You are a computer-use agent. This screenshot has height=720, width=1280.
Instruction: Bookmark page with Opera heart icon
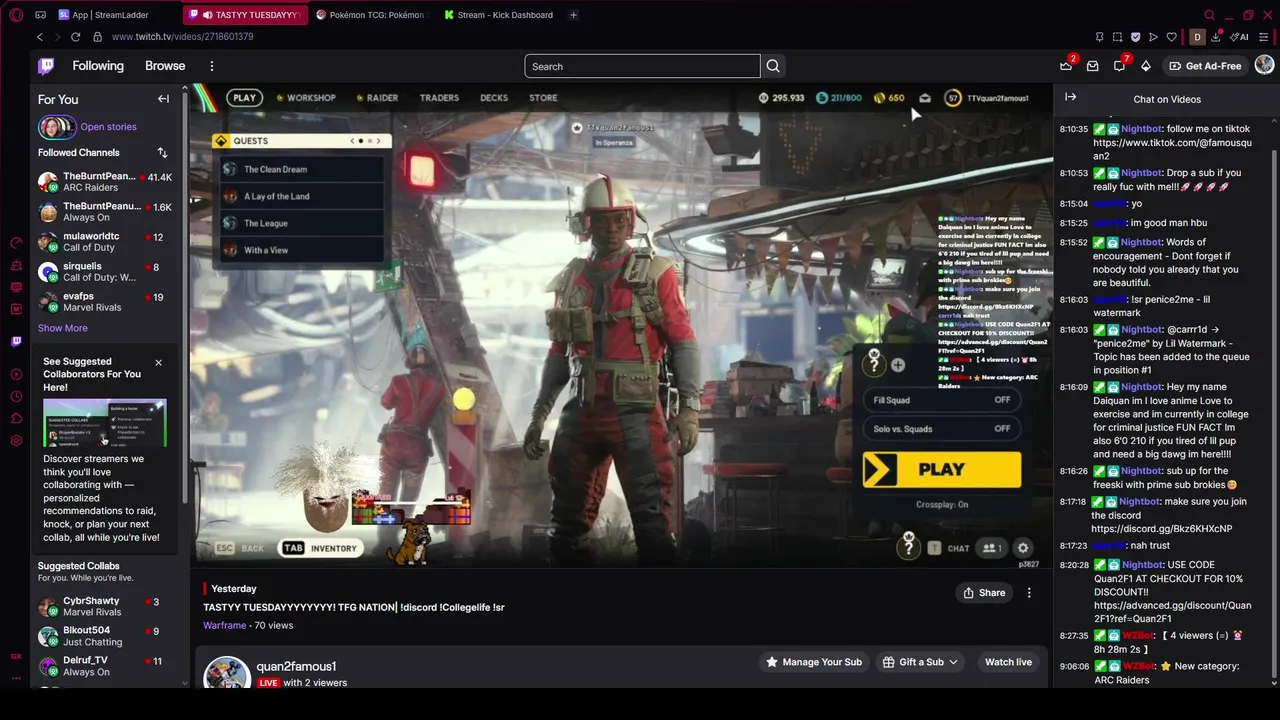tap(1172, 37)
